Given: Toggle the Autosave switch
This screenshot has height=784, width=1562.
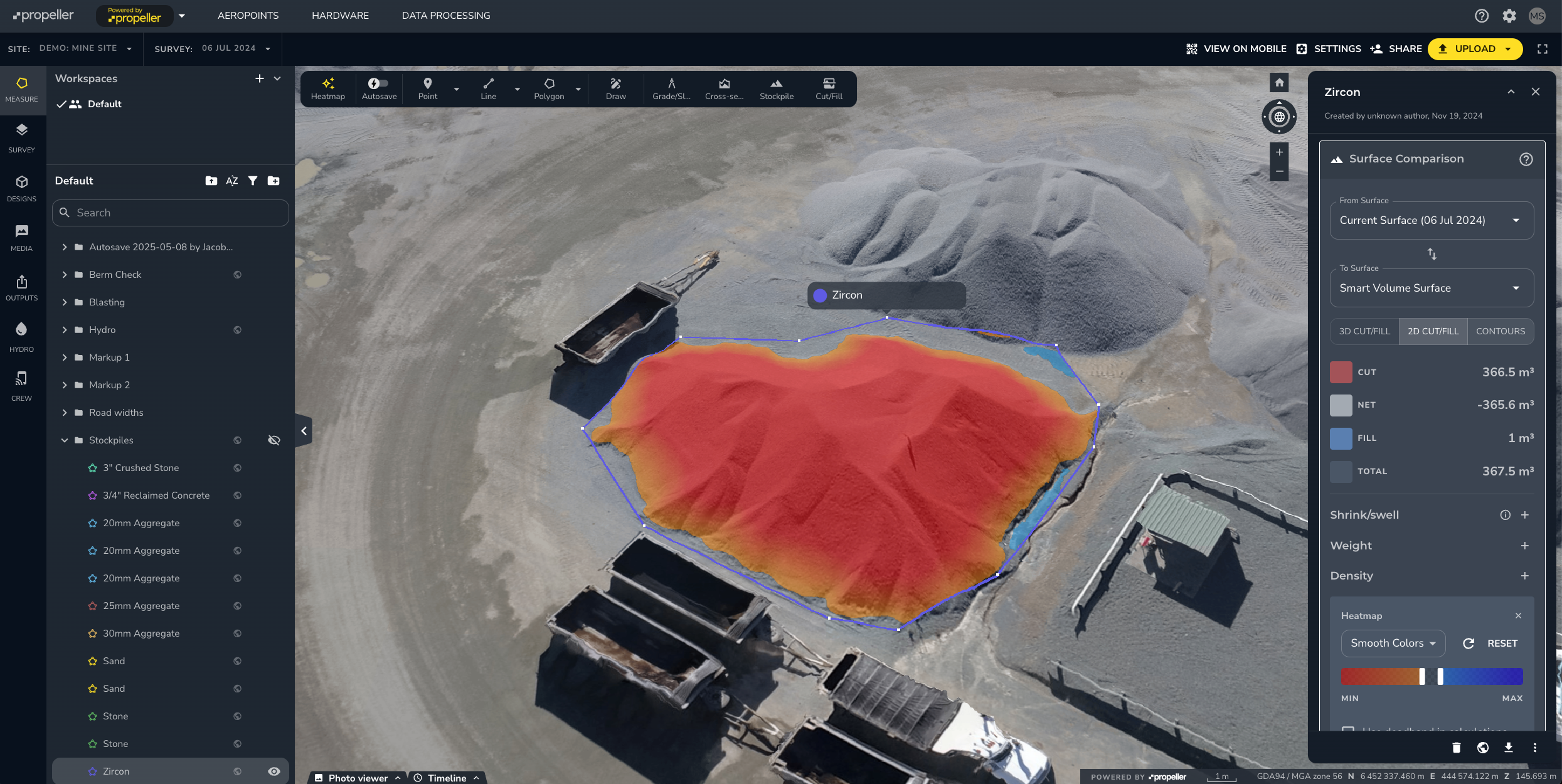Looking at the screenshot, I should 378,83.
